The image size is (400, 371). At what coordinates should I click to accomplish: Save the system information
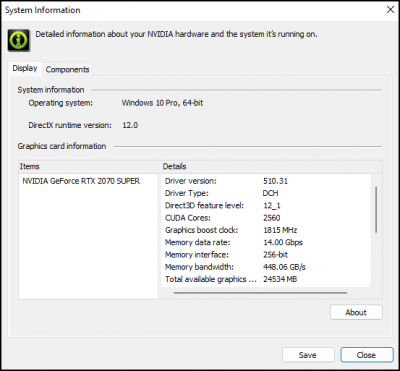[x=308, y=355]
